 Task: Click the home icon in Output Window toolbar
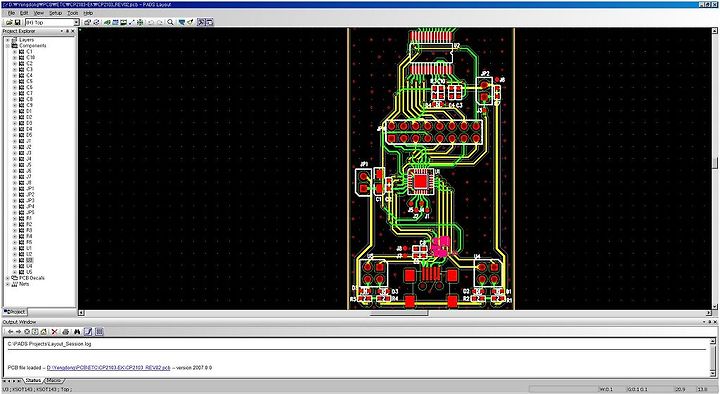44,332
